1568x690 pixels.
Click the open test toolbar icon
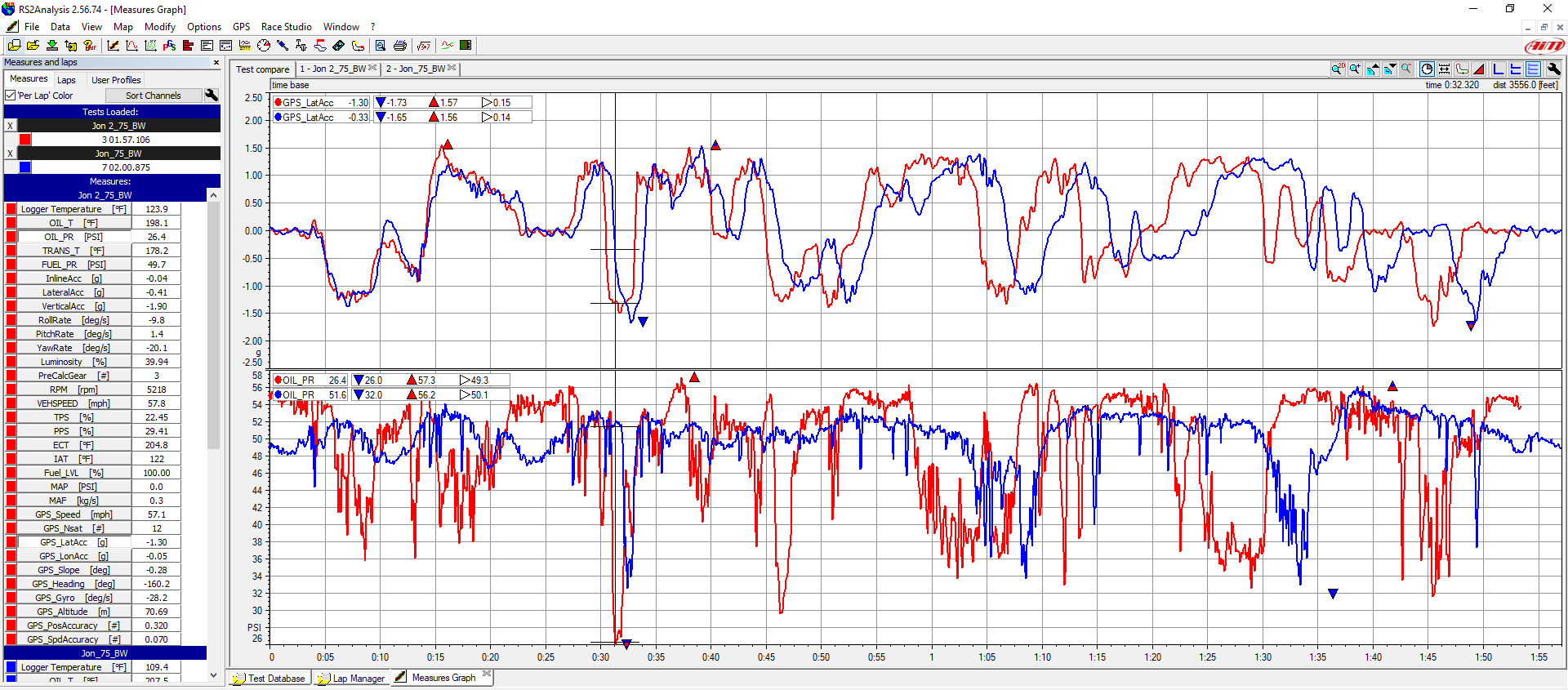[15, 46]
